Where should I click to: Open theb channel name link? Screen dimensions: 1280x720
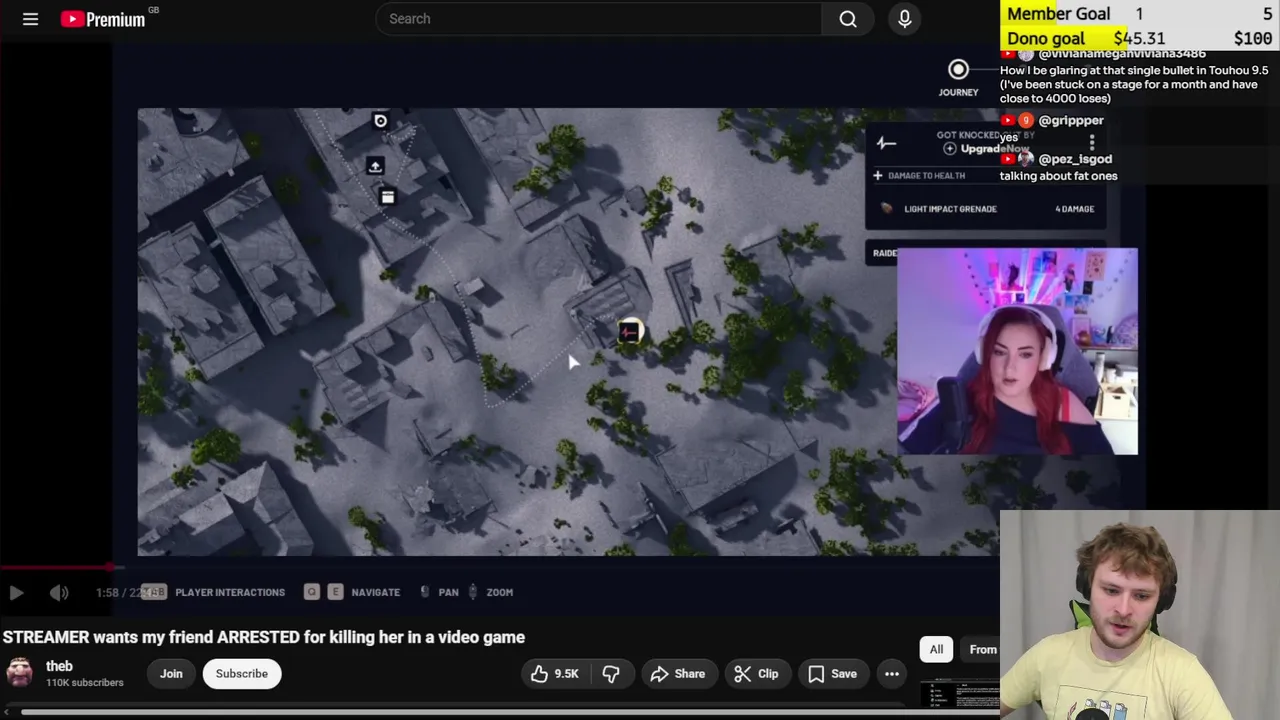(59, 666)
